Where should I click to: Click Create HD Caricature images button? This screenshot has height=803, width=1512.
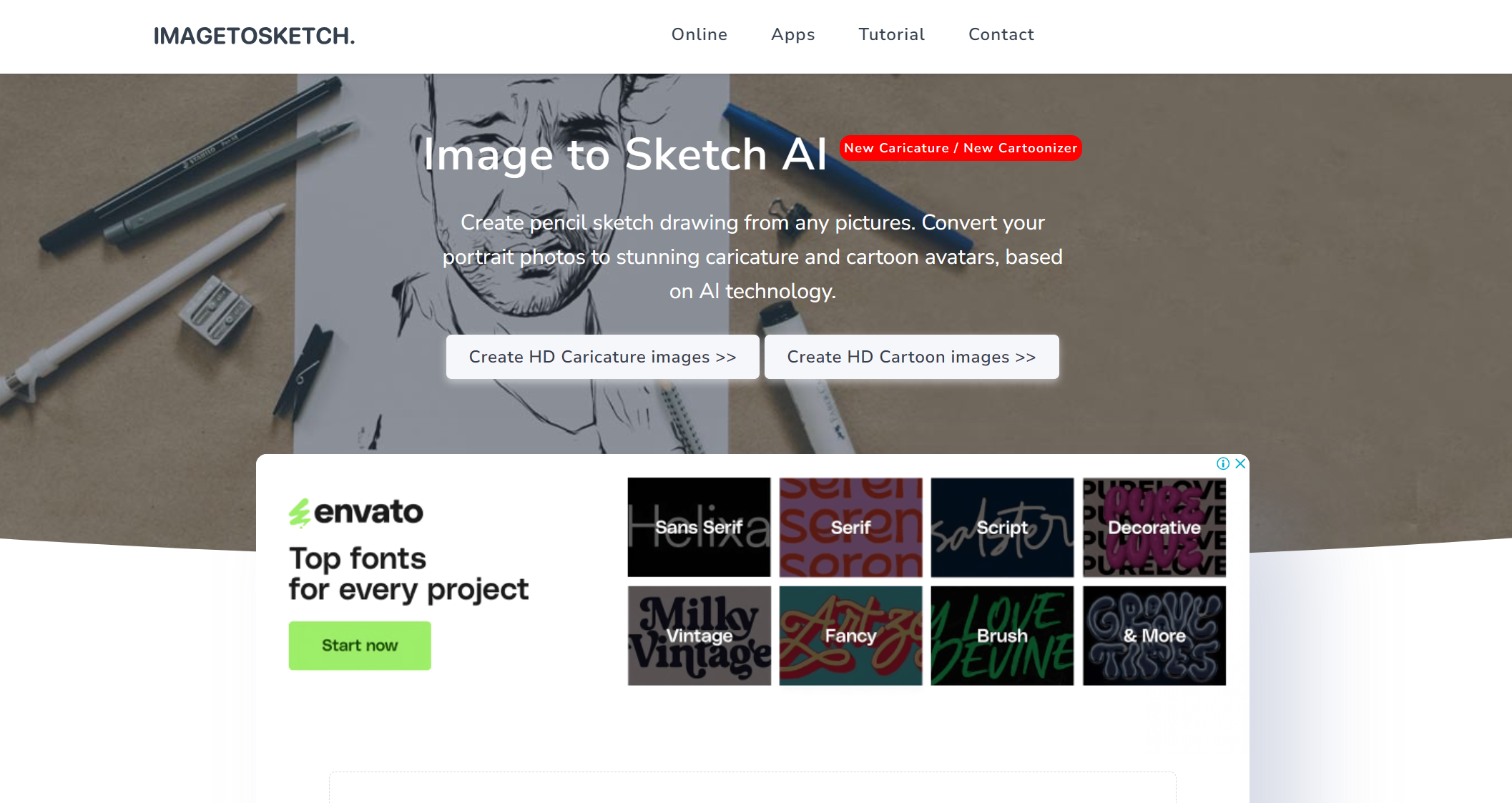602,357
